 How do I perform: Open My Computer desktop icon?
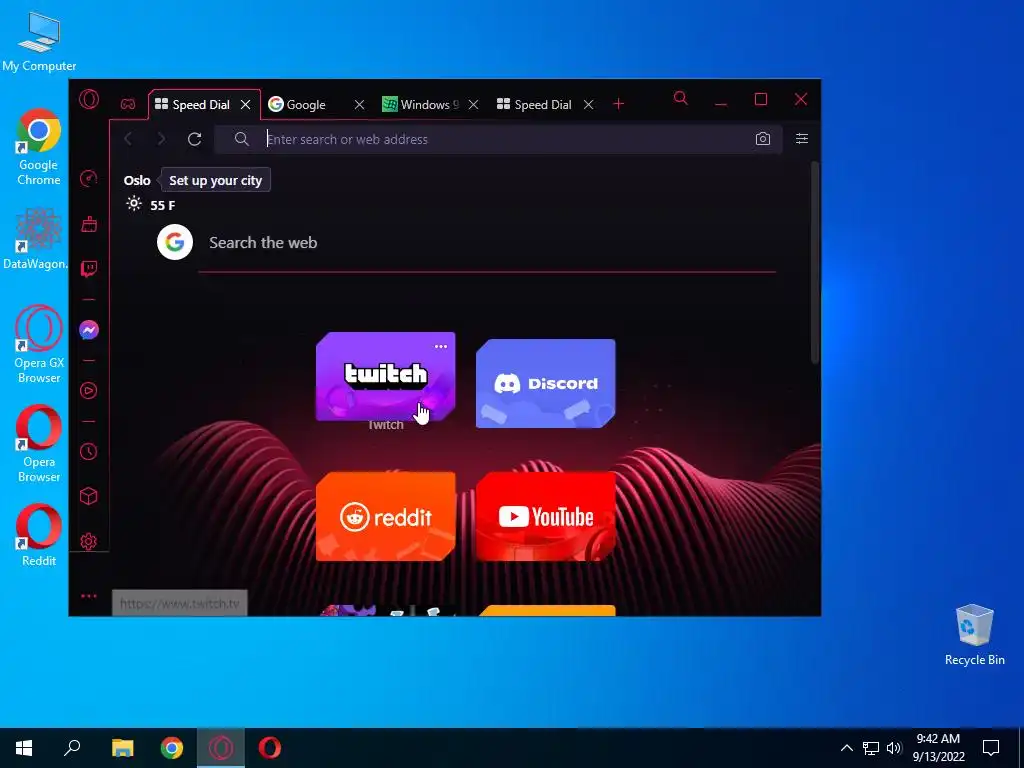coord(39,42)
